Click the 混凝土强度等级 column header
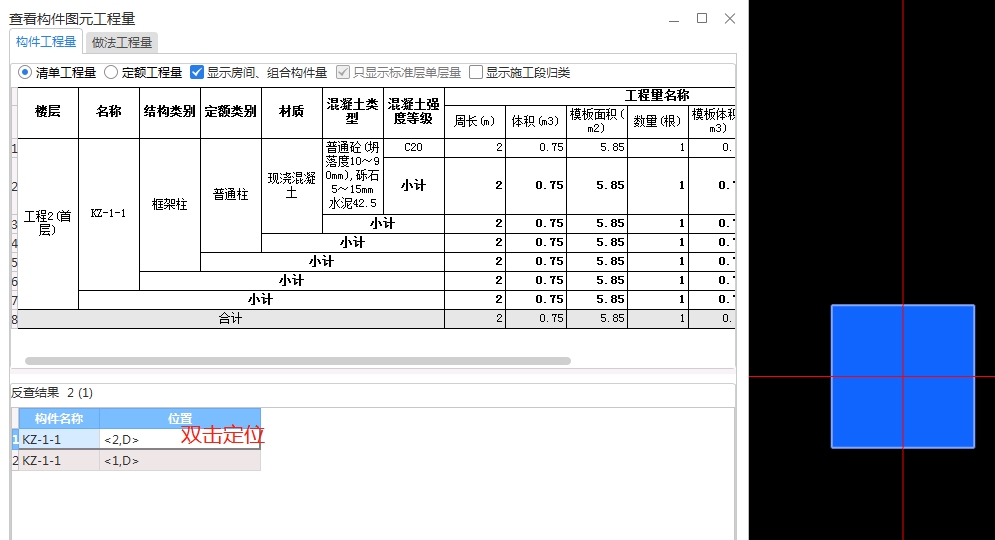This screenshot has height=540, width=995. pos(413,112)
